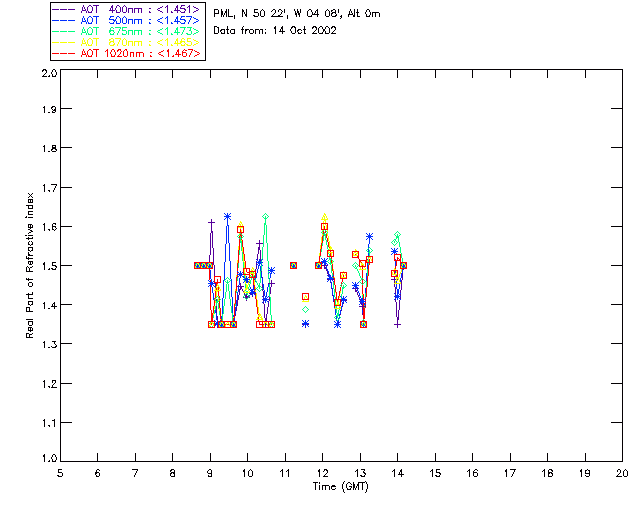This screenshot has width=640, height=512.
Task: Click the yellow diamond peak near 12 GMT
Action: click(x=324, y=217)
